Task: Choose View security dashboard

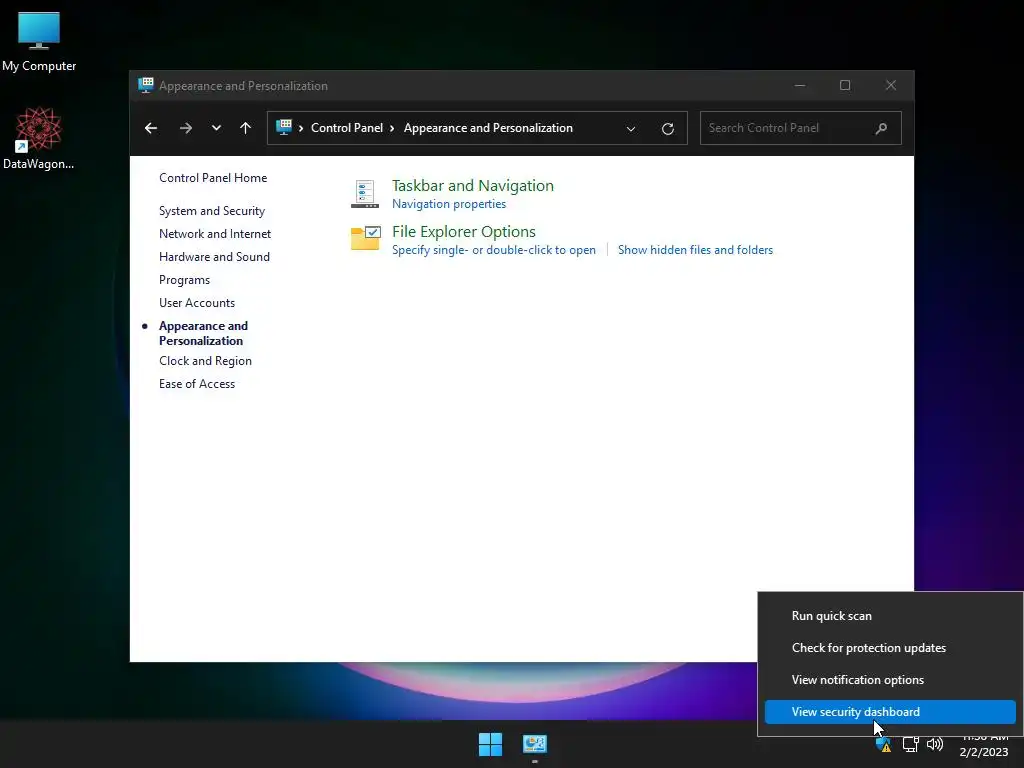Action: click(890, 712)
